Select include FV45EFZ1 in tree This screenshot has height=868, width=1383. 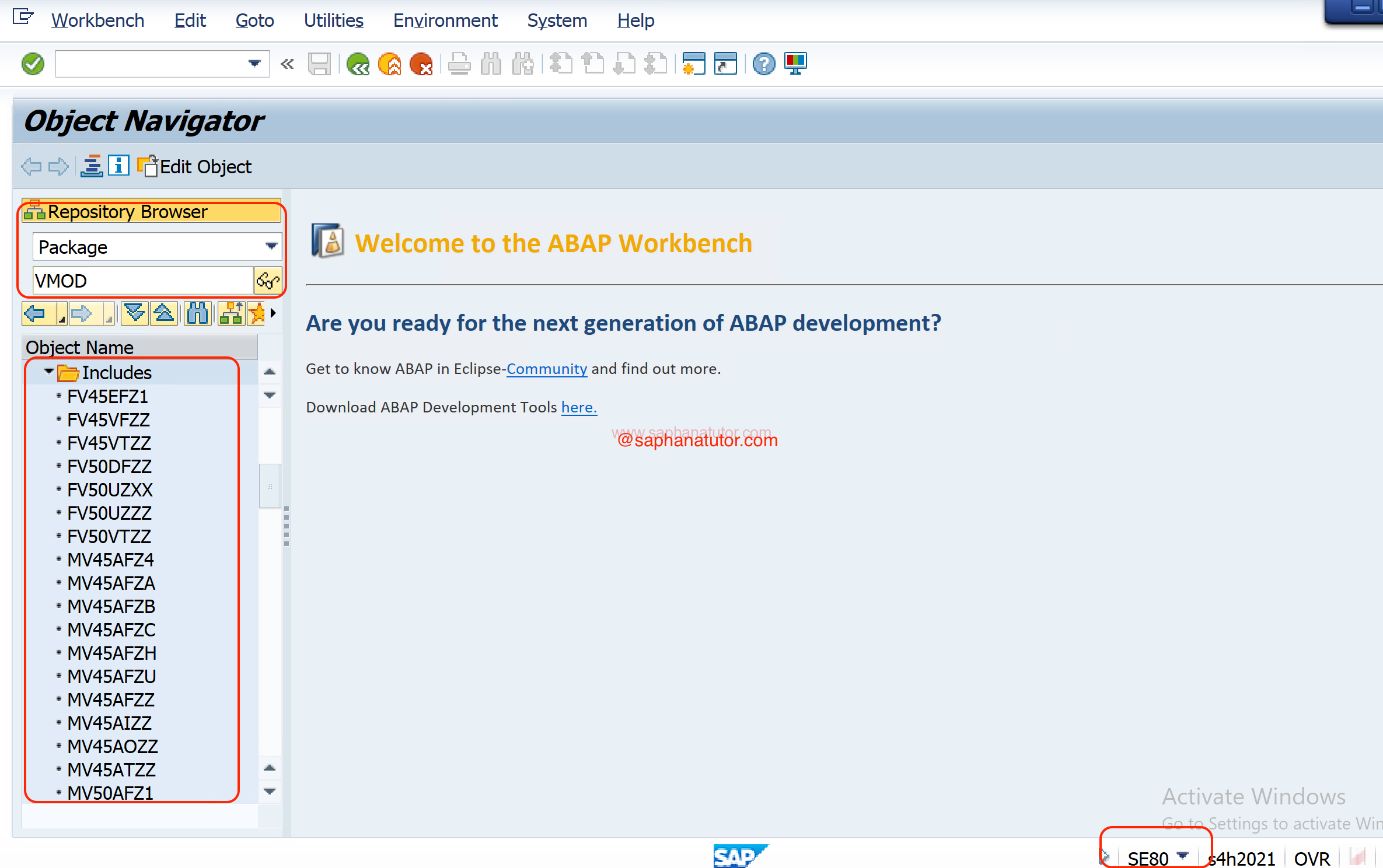click(107, 397)
